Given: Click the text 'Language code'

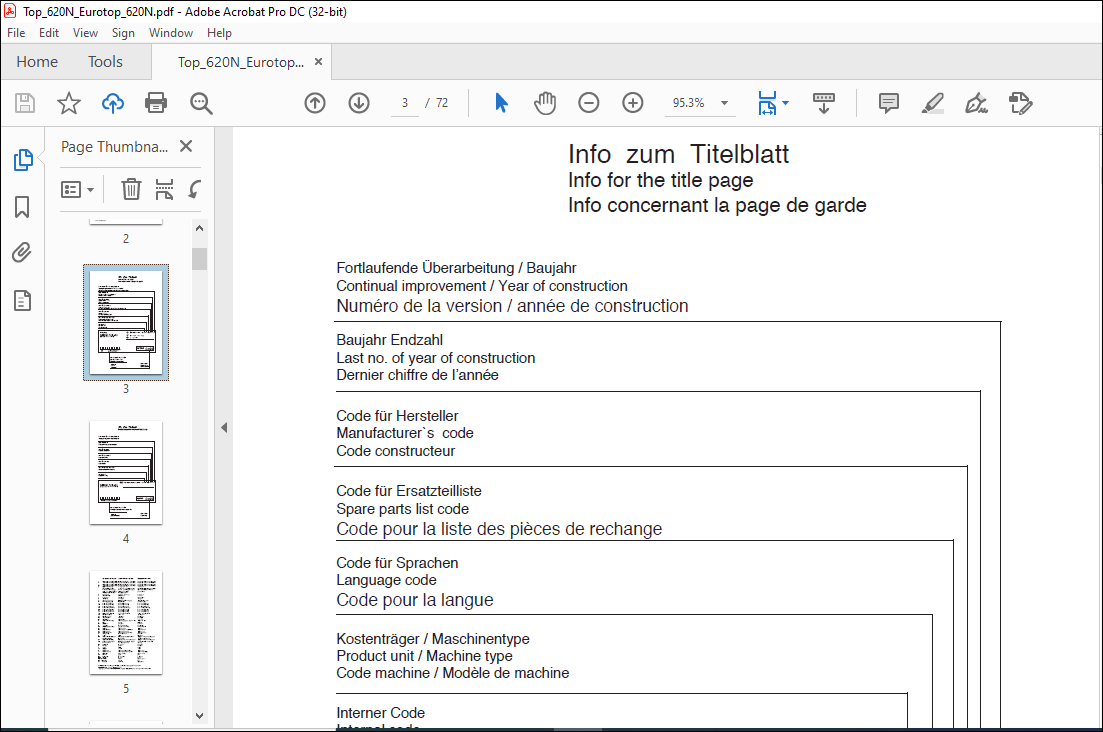Looking at the screenshot, I should pyautogui.click(x=386, y=580).
